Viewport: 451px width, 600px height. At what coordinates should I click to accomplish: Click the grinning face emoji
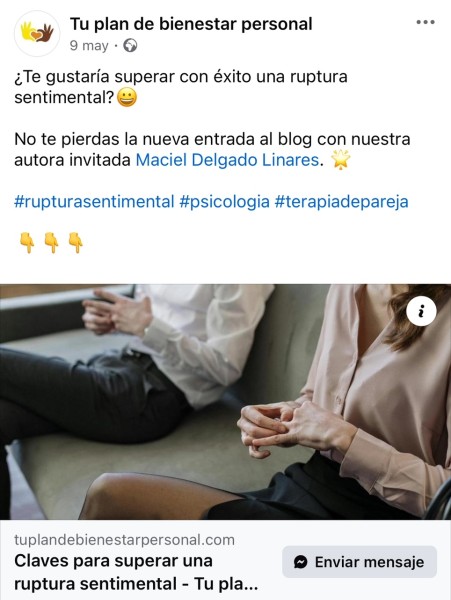[127, 97]
